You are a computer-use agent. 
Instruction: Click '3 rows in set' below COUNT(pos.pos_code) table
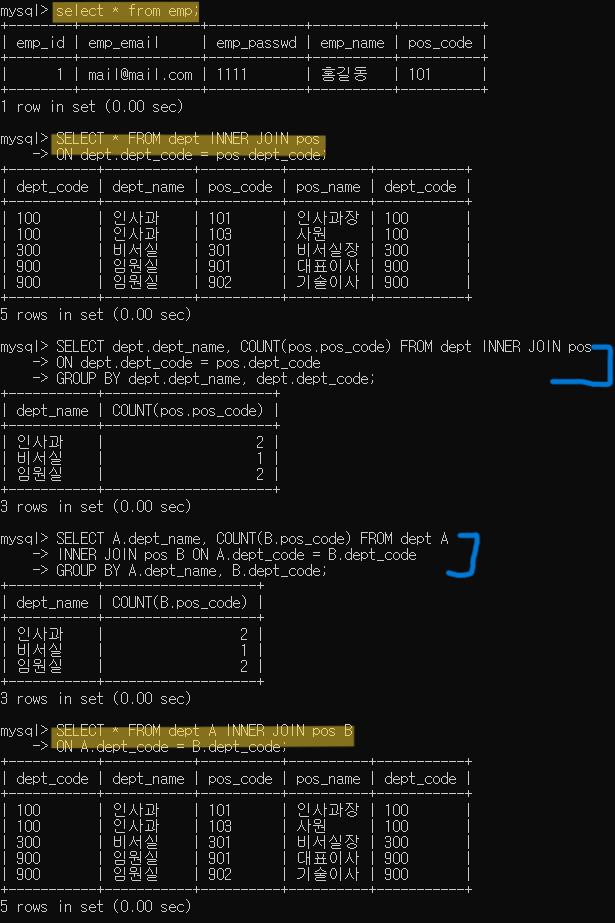click(95, 507)
